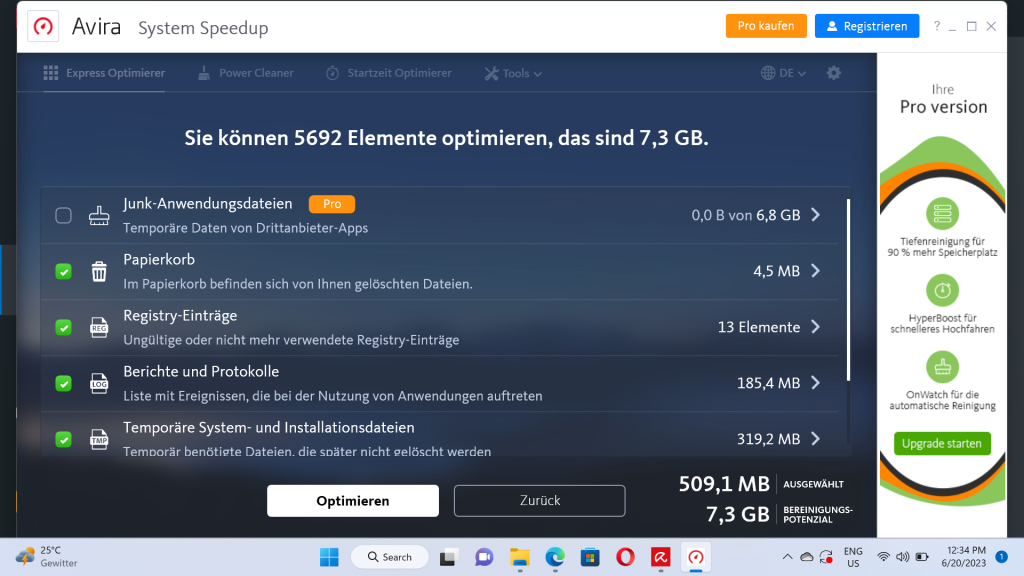Click the TMP icon for temporary files
1024x576 pixels.
click(99, 439)
